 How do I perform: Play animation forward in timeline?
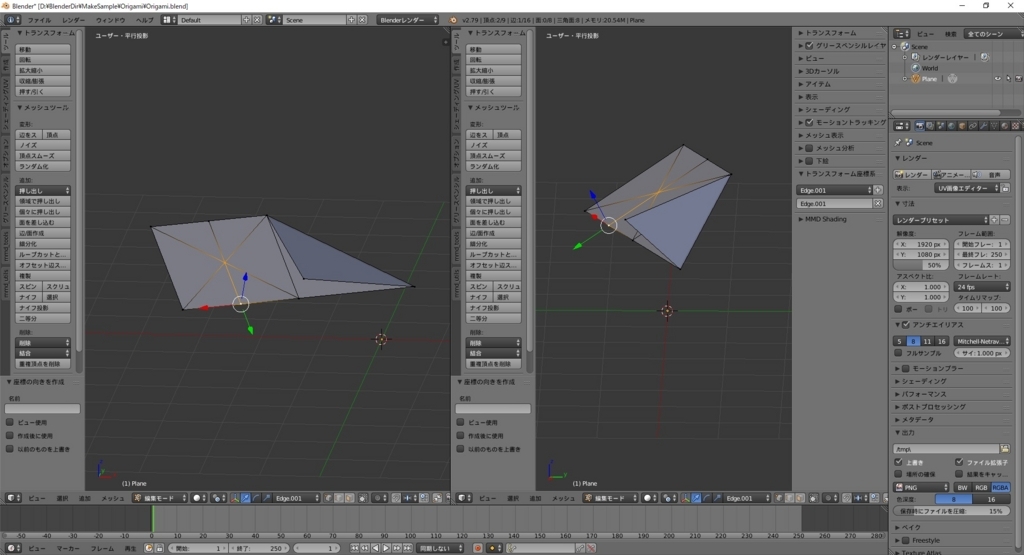pyautogui.click(x=386, y=548)
